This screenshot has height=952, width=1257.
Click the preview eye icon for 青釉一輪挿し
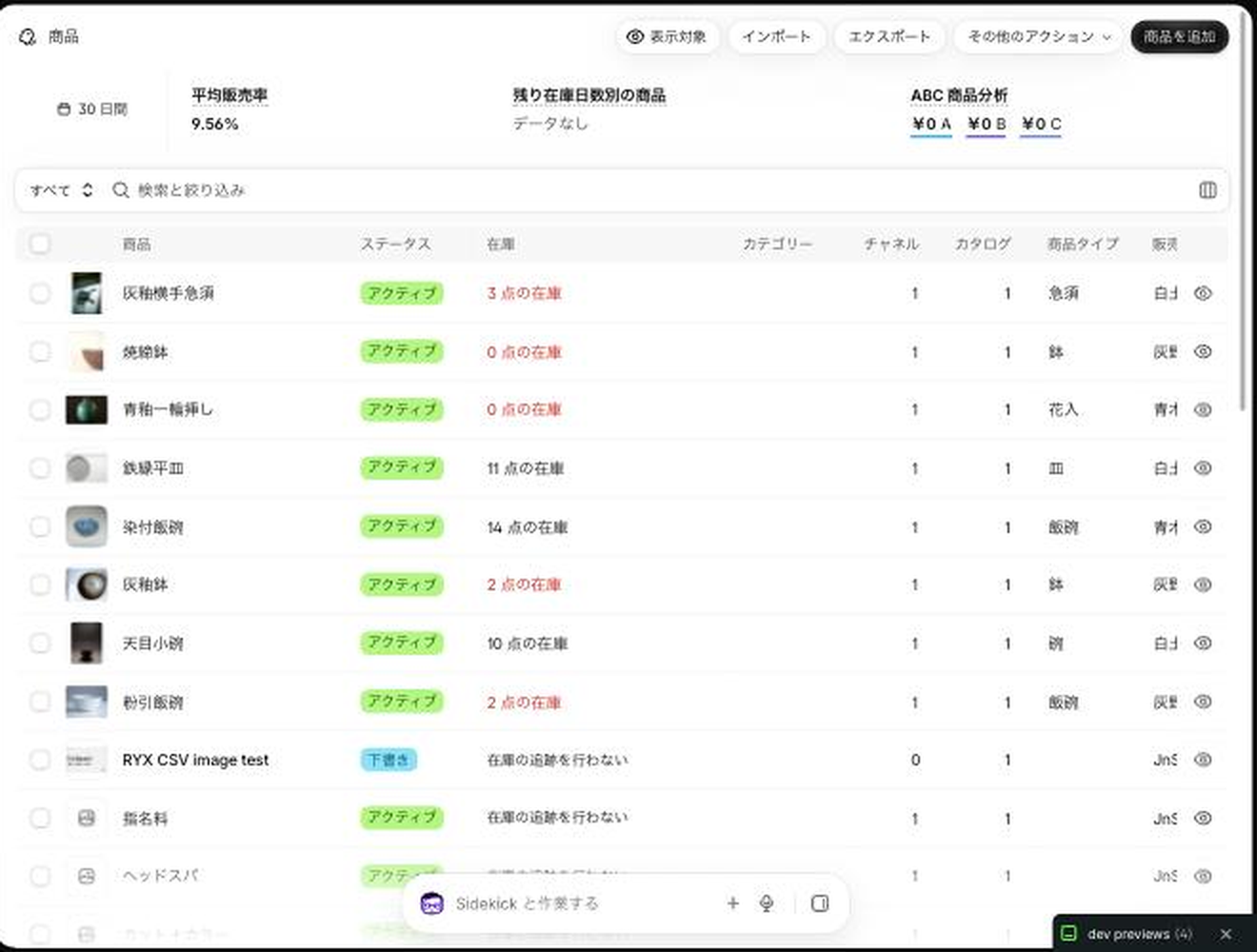(x=1204, y=410)
